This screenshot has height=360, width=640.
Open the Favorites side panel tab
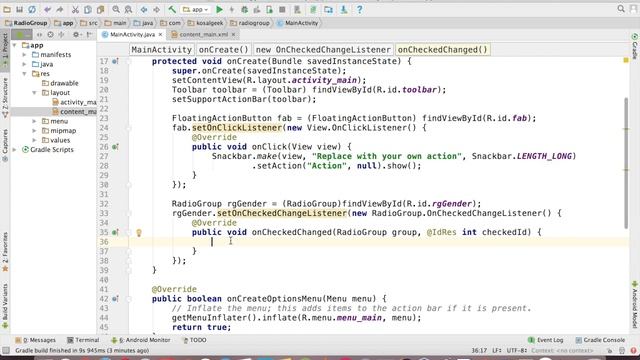click(5, 252)
